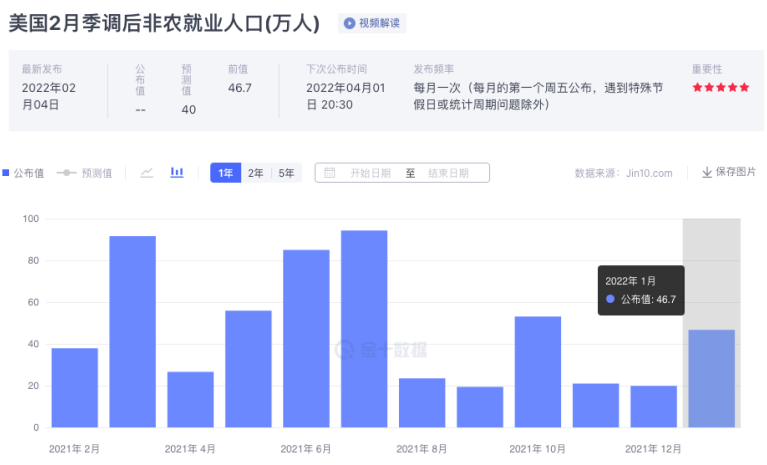Select the 2年 time range tab
Screen dimensions: 767x465
(255, 173)
